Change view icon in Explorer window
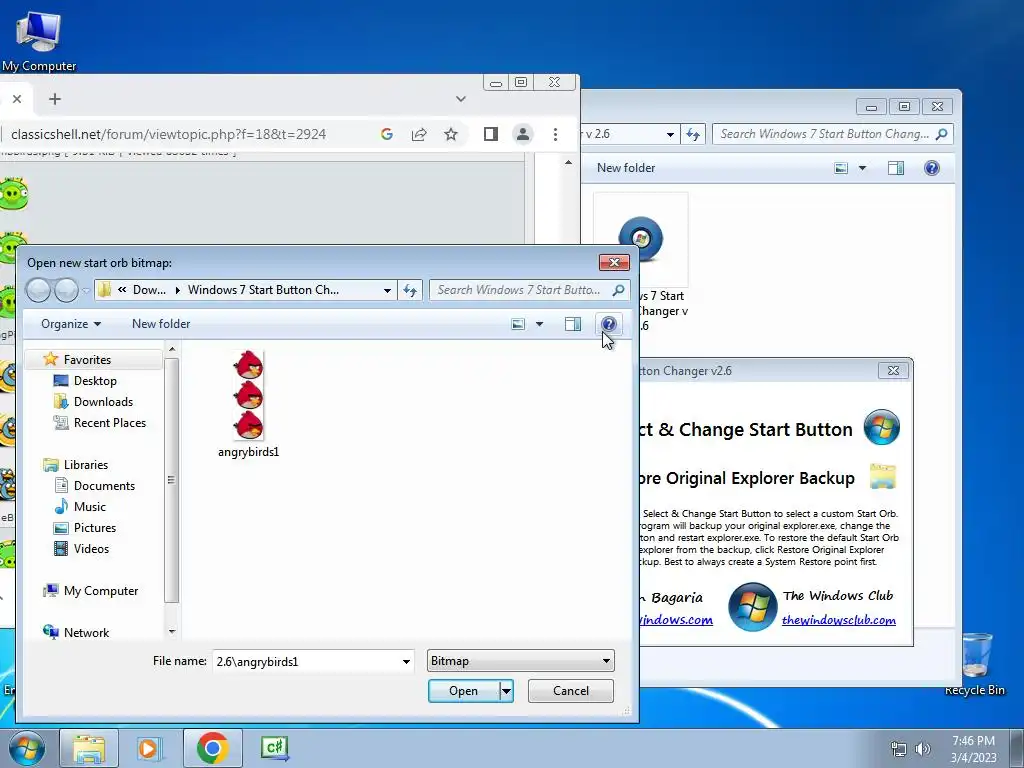 point(841,168)
